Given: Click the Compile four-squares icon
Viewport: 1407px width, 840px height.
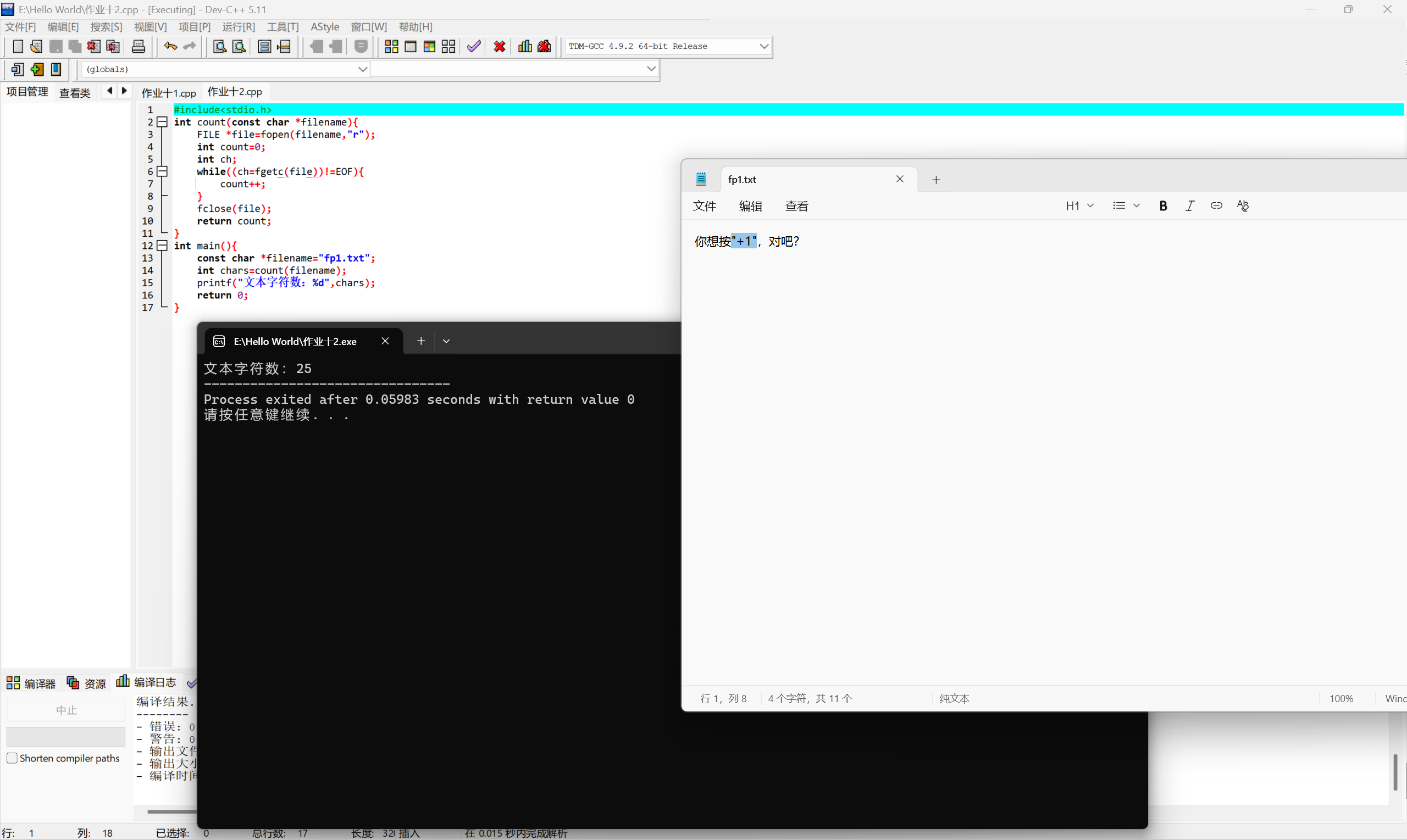Looking at the screenshot, I should (x=391, y=46).
